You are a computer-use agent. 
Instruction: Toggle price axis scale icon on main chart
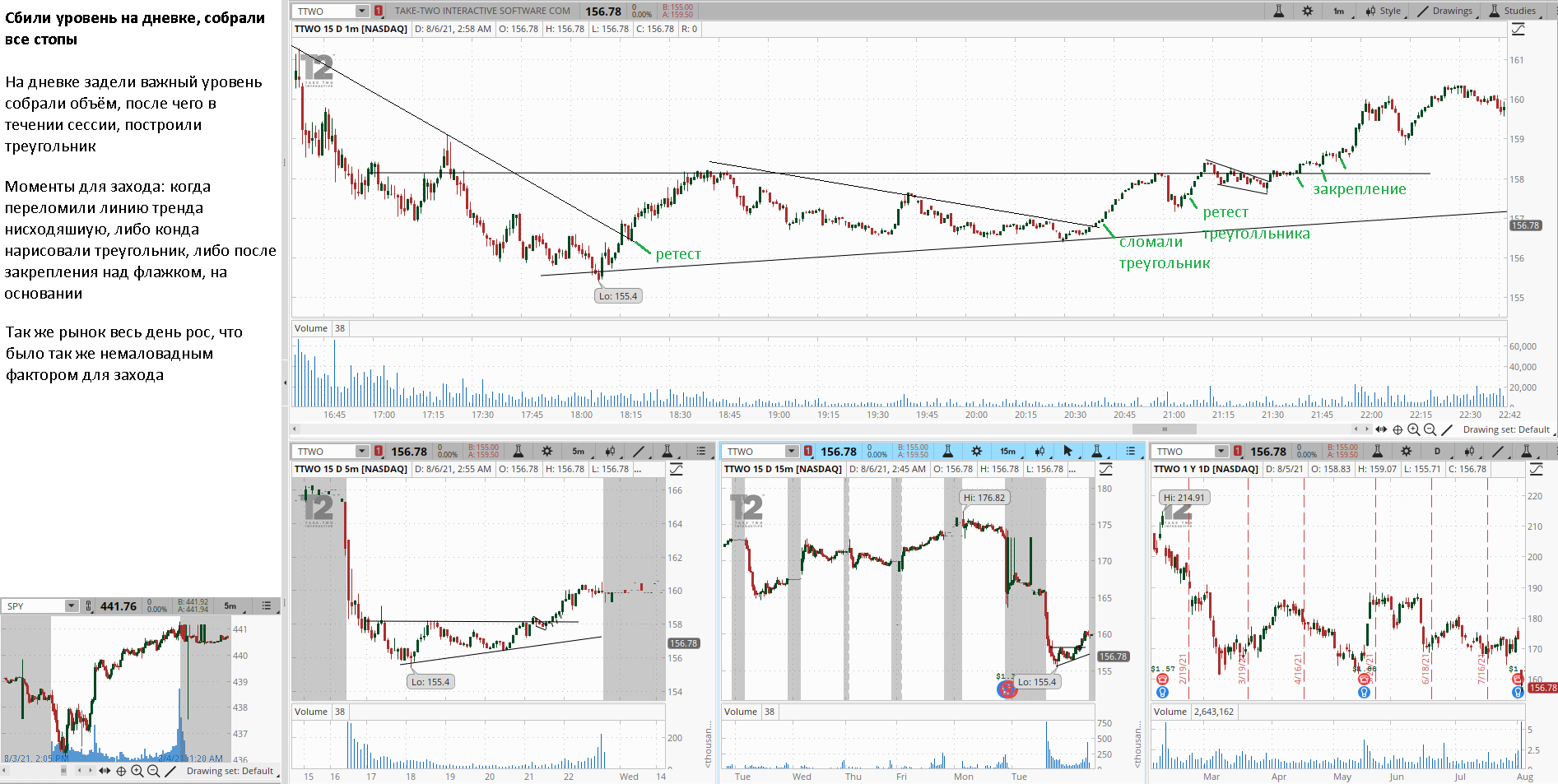click(x=1518, y=29)
